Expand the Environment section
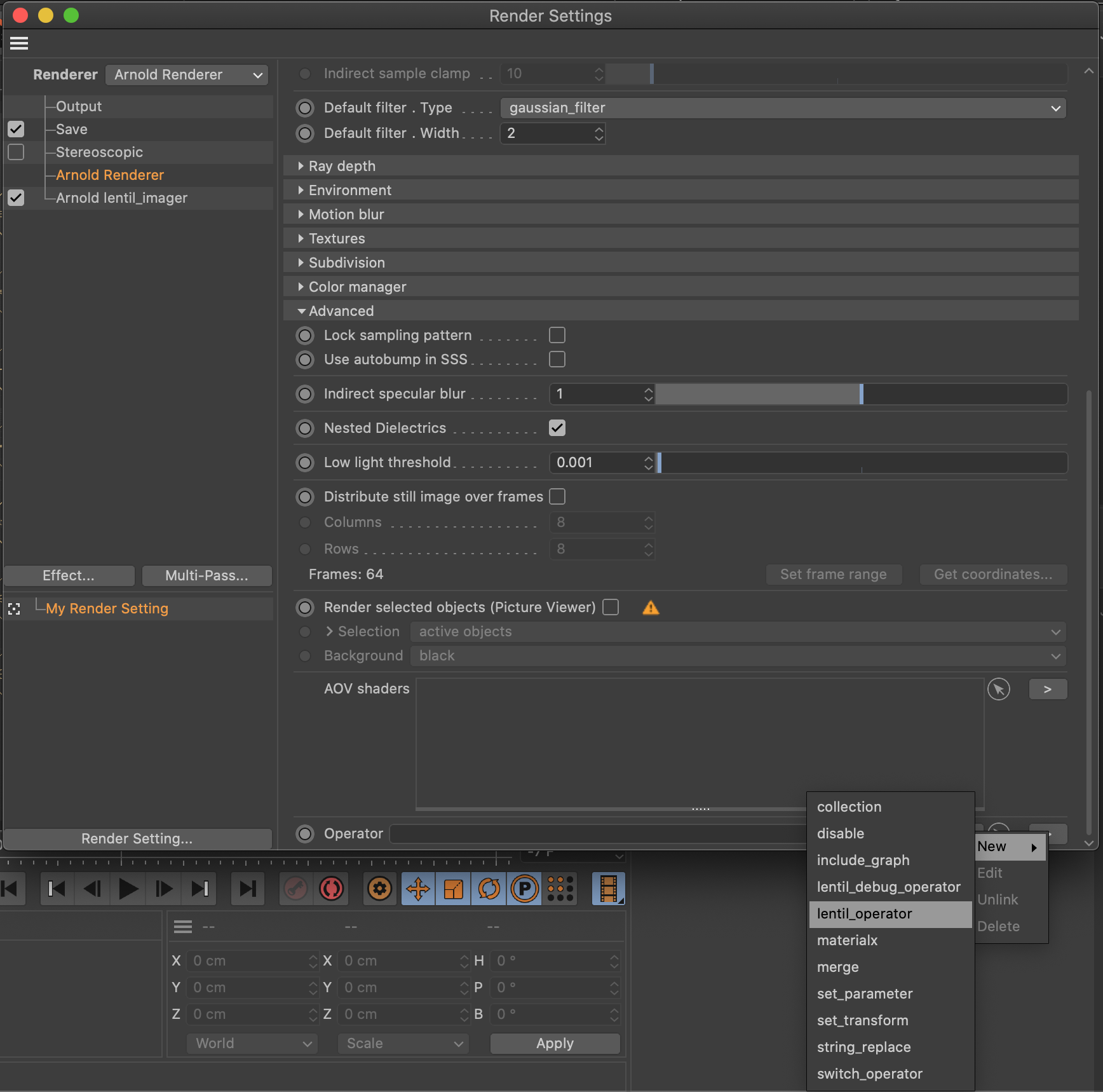Viewport: 1103px width, 1092px height. (x=680, y=190)
